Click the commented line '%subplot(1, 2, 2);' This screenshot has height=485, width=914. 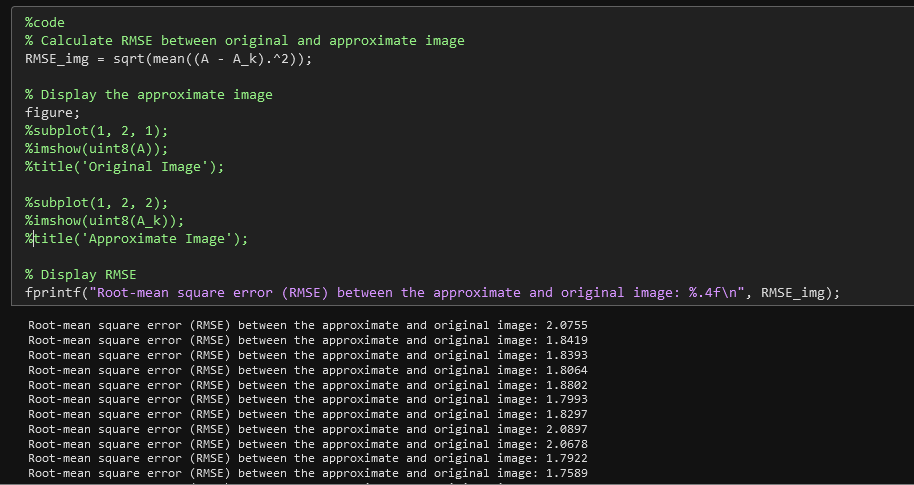(x=96, y=203)
